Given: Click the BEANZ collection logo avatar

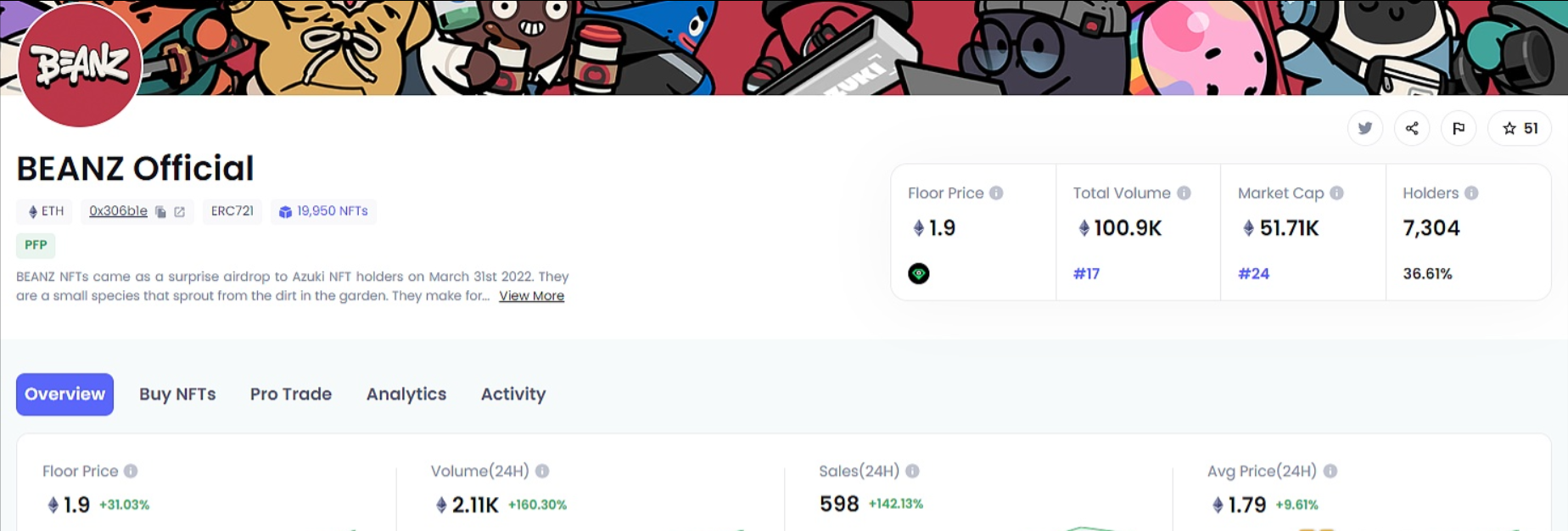Looking at the screenshot, I should click(x=80, y=66).
